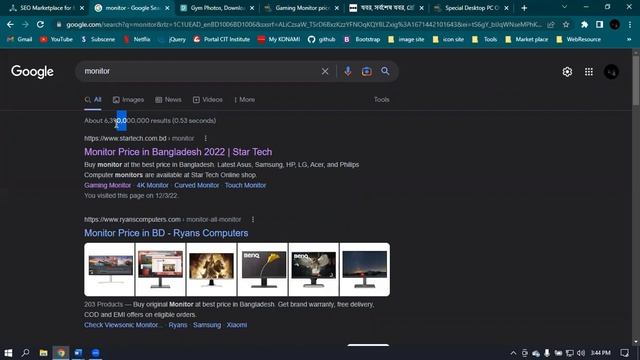This screenshot has height=360, width=640.
Task: Open the Samsung sitelink under Ryans
Action: (x=207, y=325)
